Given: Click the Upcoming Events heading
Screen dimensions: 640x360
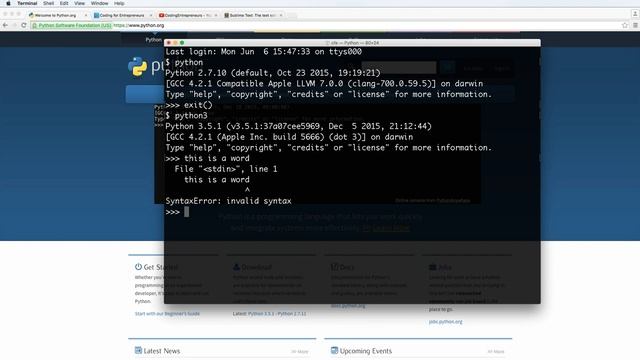Looking at the screenshot, I should coord(366,351).
